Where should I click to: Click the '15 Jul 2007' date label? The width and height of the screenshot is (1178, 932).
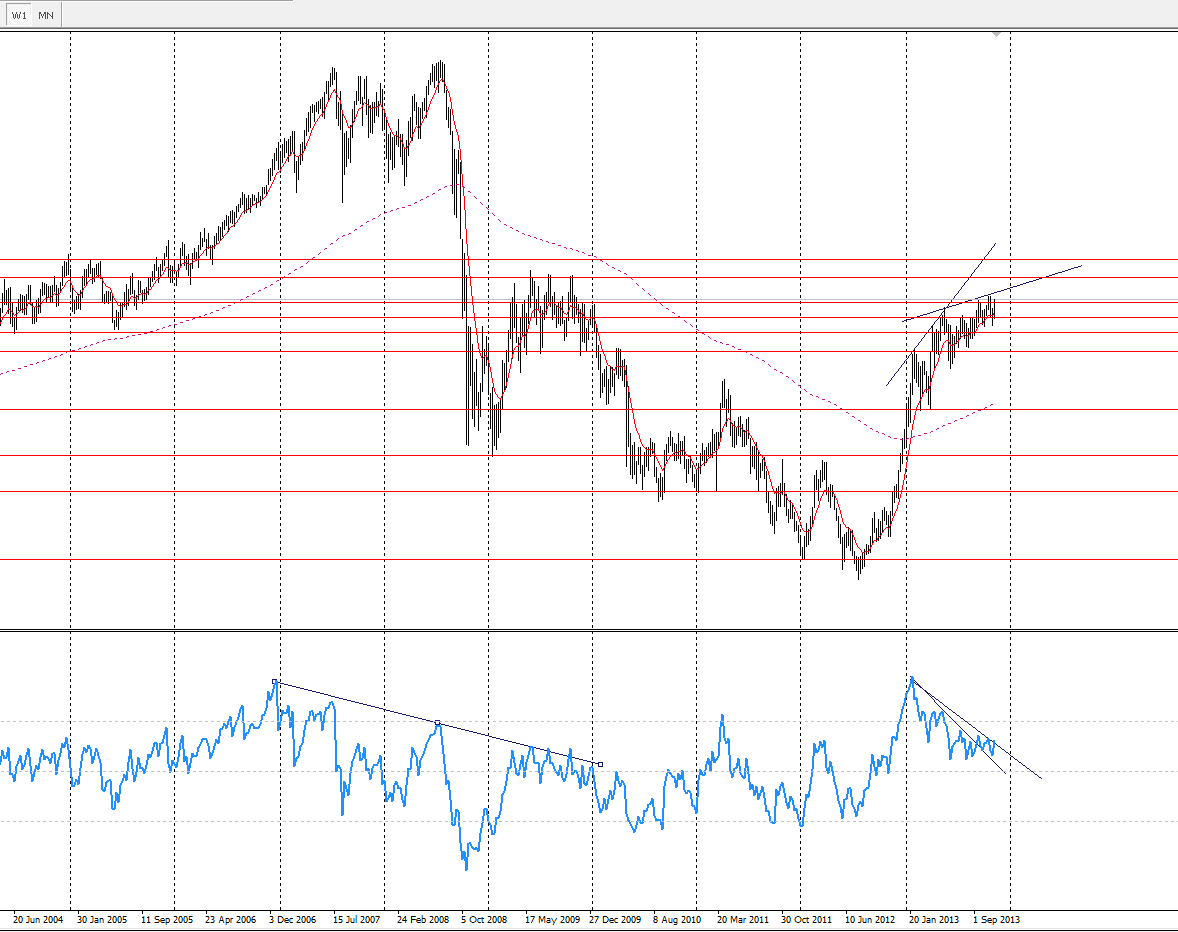point(357,919)
